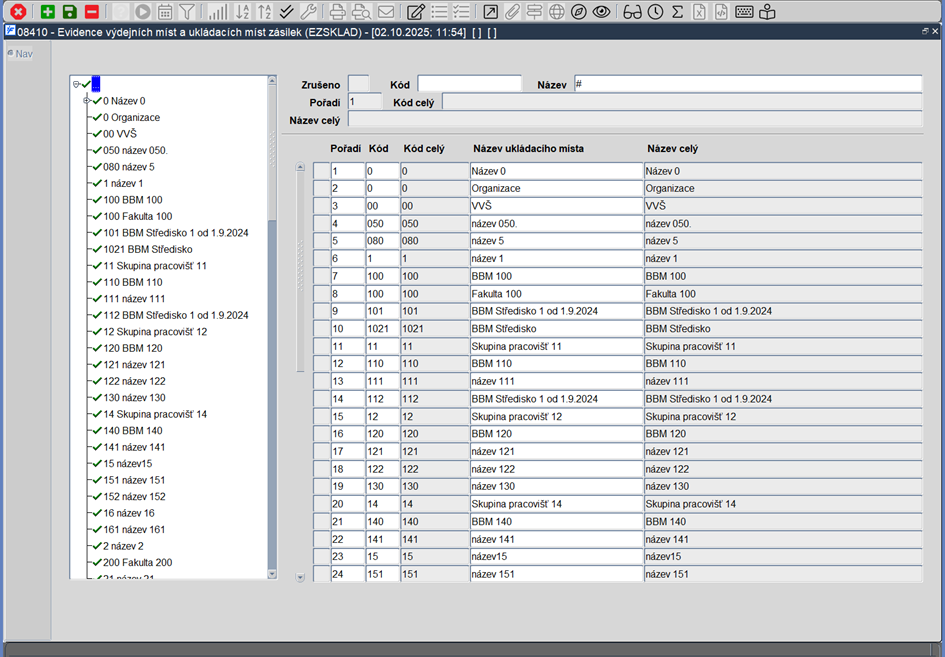
Task: Click the green add record icon
Action: pos(48,12)
